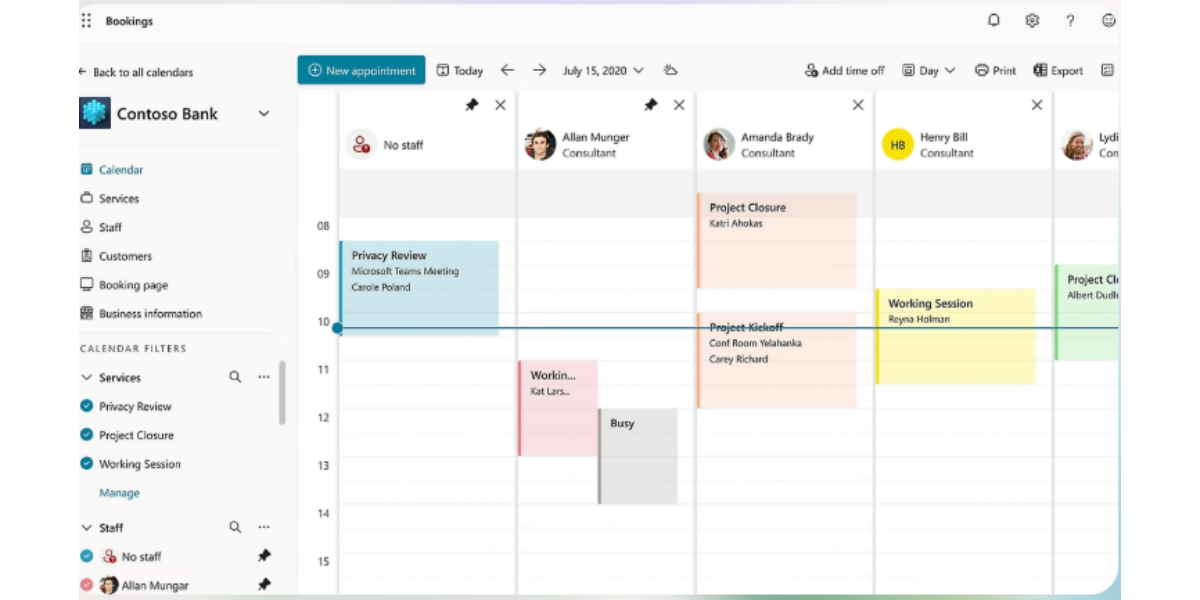Viewport: 1200px width, 600px height.
Task: Toggle the Privacy Review service filter
Action: (91, 406)
